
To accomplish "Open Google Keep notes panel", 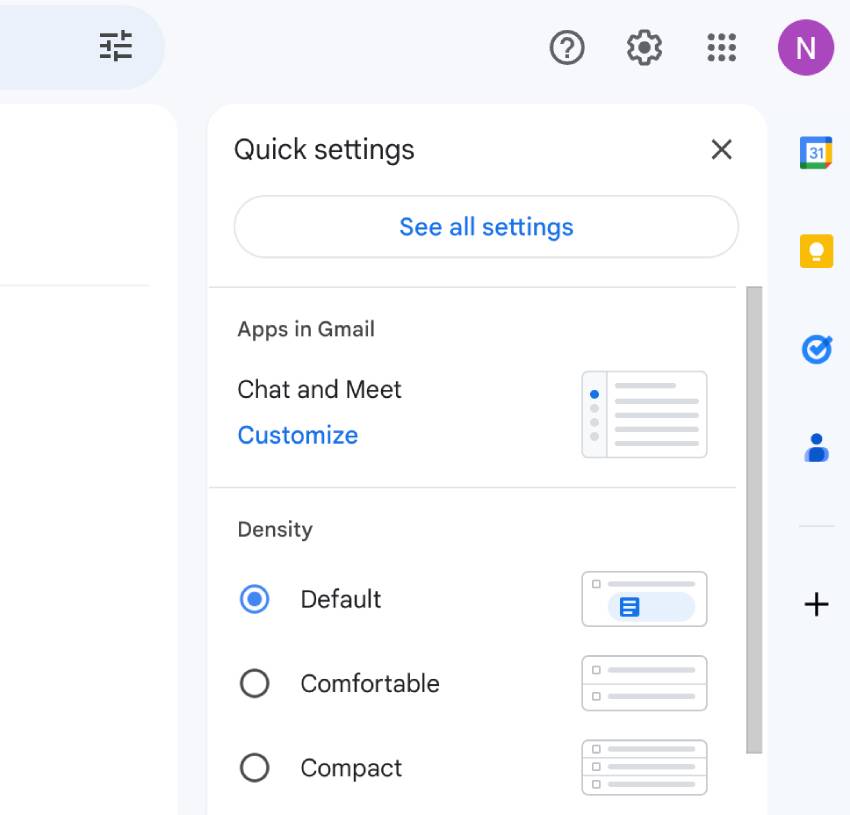I will pyautogui.click(x=816, y=251).
